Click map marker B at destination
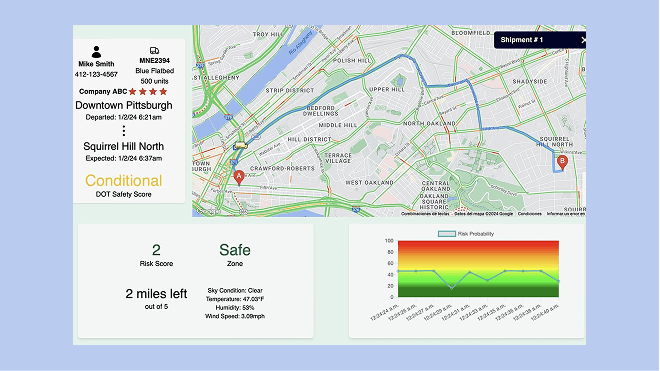This screenshot has height=371, width=660. point(562,162)
